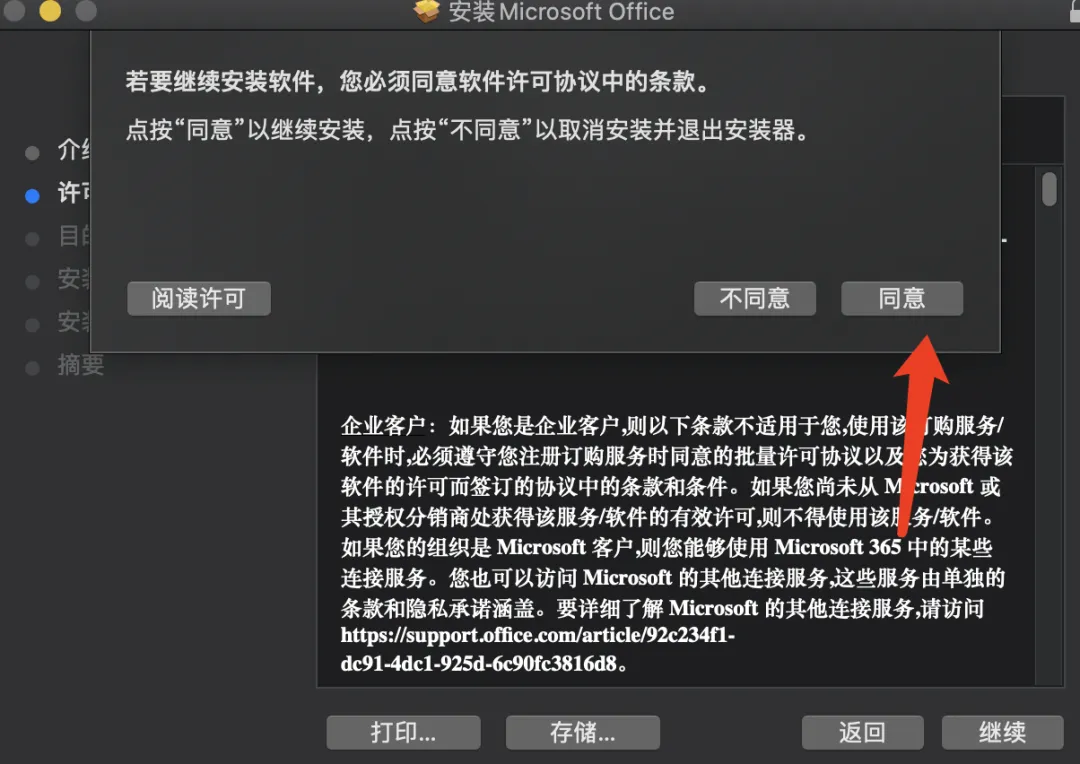
Task: Select the 摘要 (Summary) step in sidebar
Action: (x=81, y=365)
